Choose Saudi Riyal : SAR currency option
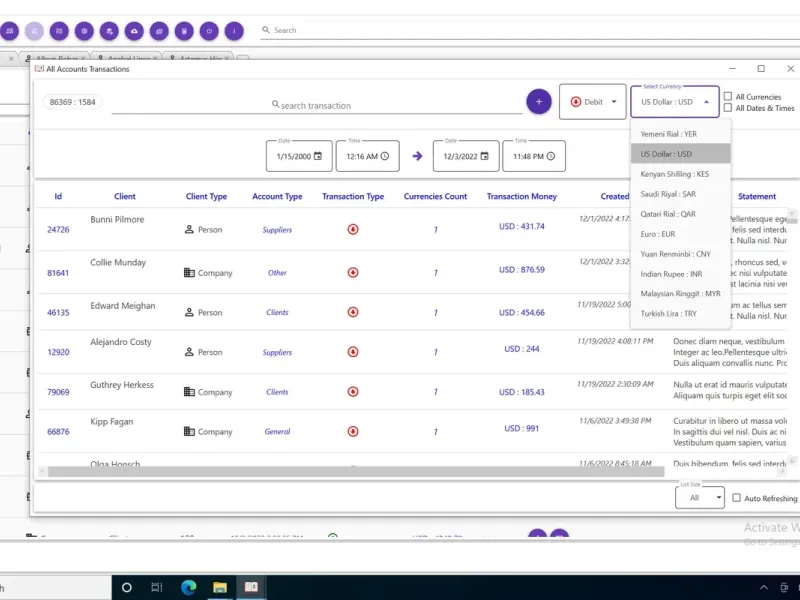 click(x=668, y=194)
